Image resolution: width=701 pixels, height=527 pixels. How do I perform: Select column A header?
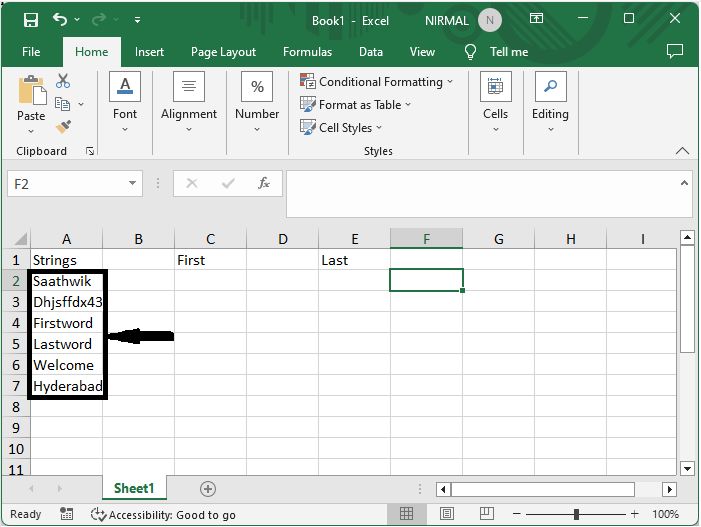pyautogui.click(x=66, y=239)
